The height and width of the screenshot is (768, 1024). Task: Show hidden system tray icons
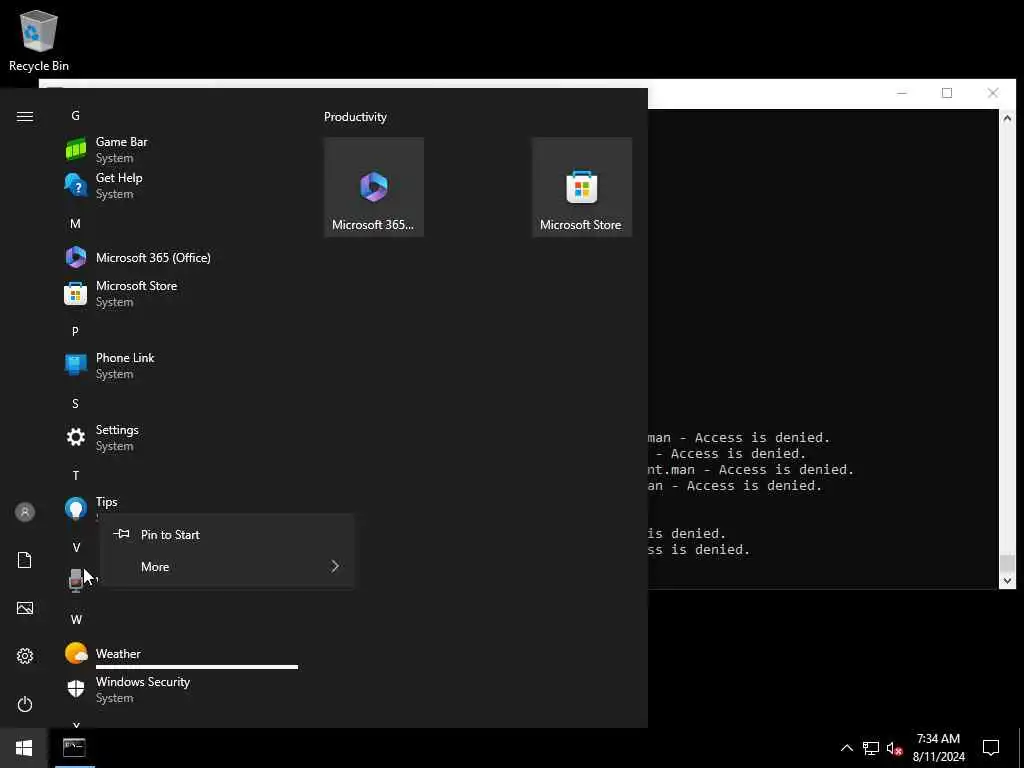click(x=846, y=748)
